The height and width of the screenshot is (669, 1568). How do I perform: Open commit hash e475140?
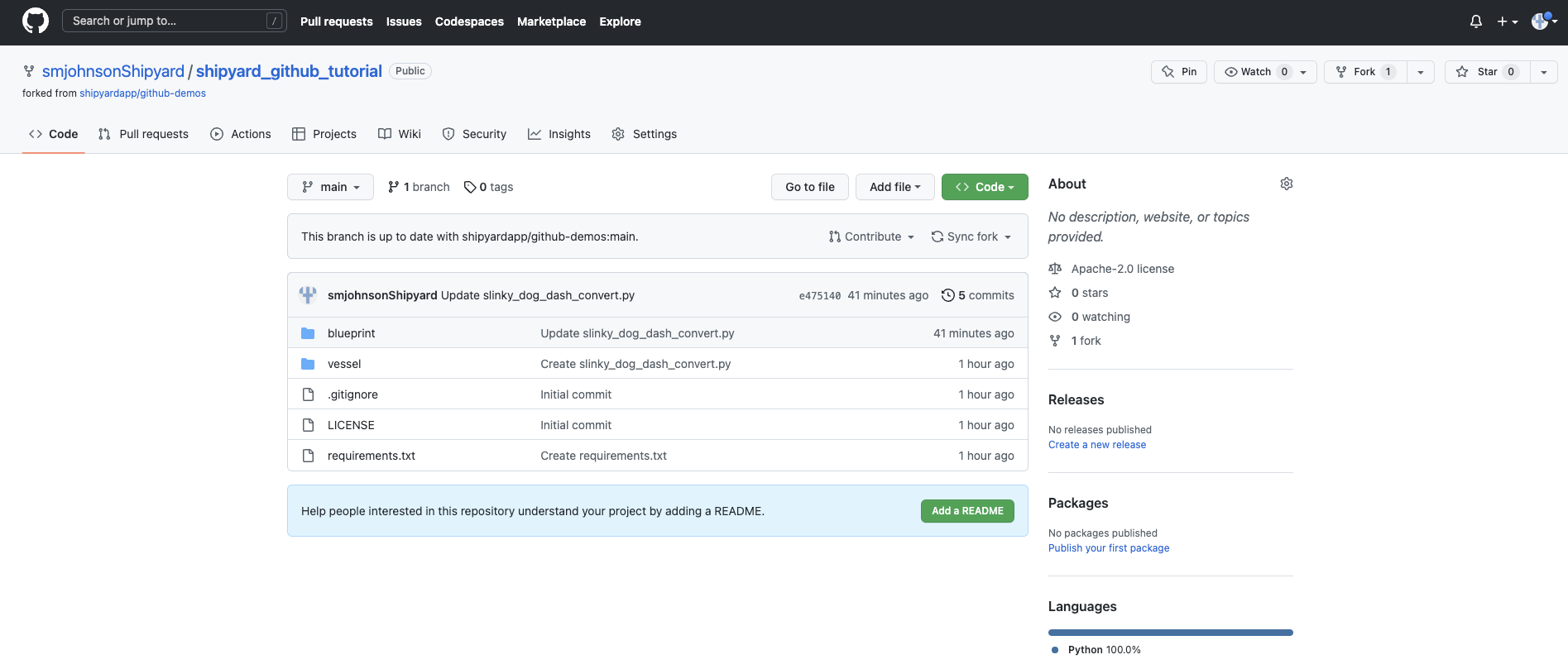coord(820,295)
